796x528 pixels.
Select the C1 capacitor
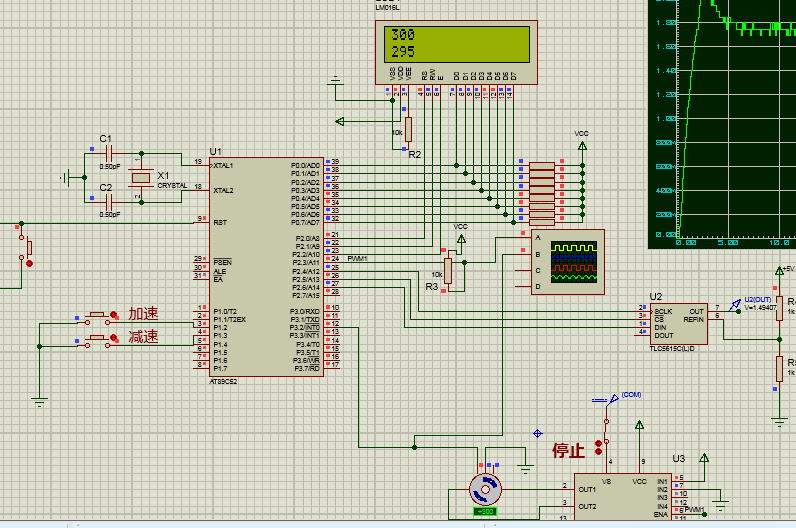[109, 152]
